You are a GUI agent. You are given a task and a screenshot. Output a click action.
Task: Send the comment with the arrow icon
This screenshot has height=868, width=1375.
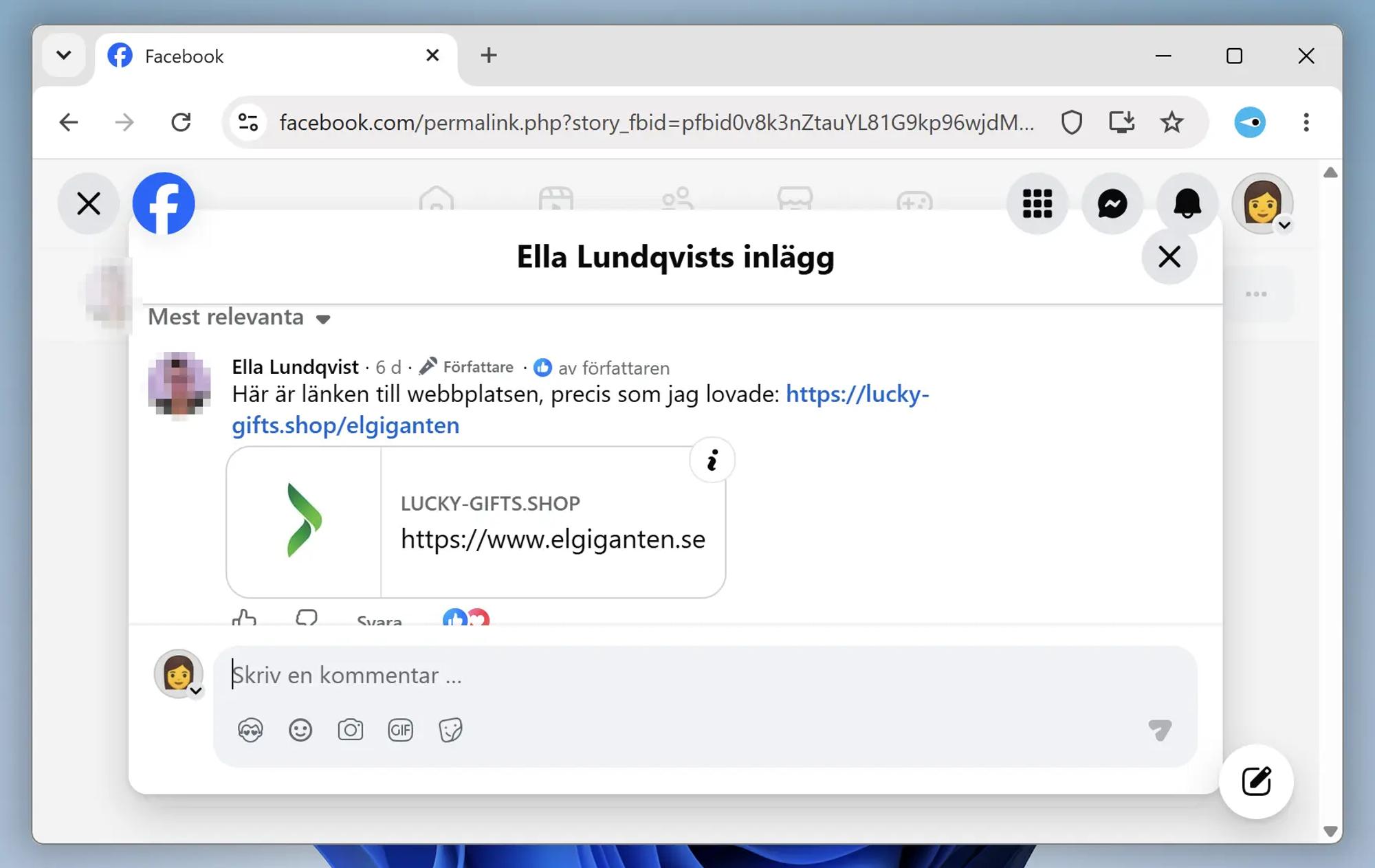tap(1160, 730)
